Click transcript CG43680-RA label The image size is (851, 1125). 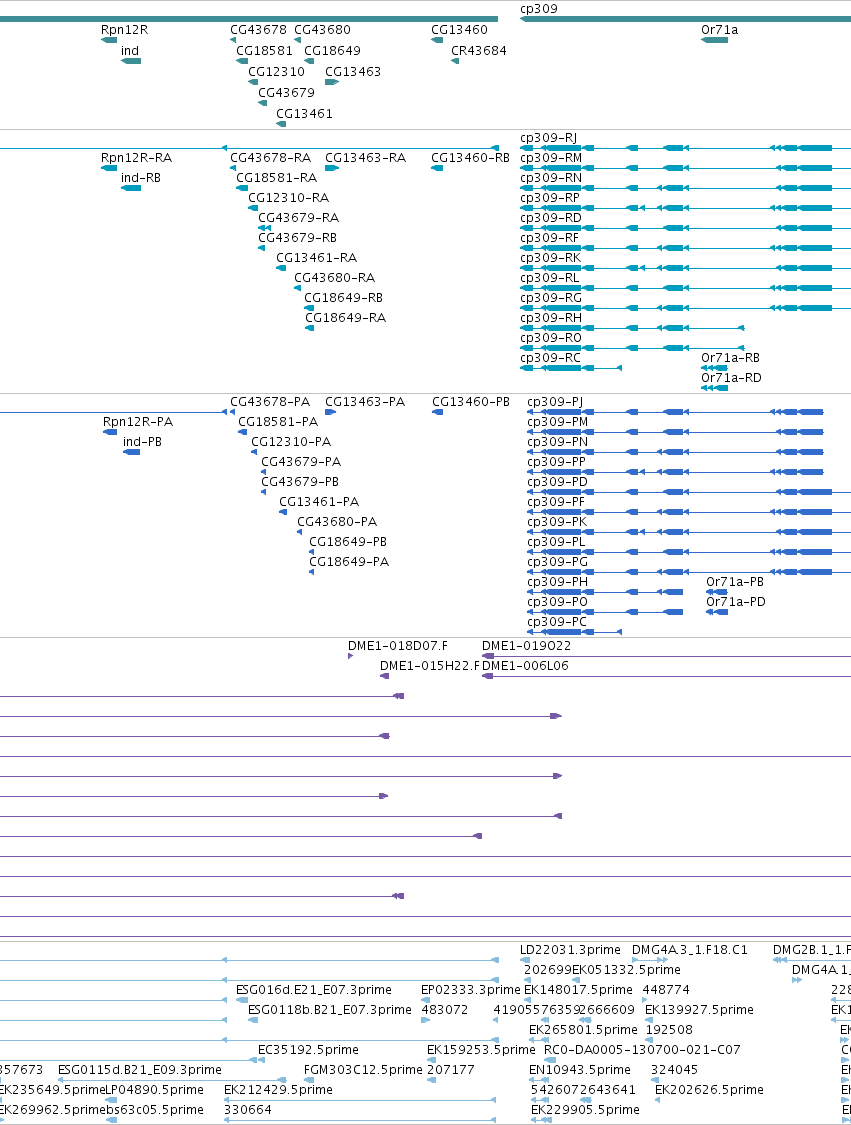pyautogui.click(x=334, y=278)
